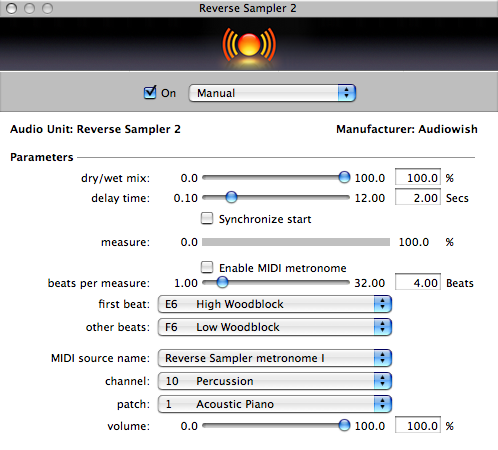Click the orange Audio Unit logo icon
The height and width of the screenshot is (450, 498).
(249, 45)
